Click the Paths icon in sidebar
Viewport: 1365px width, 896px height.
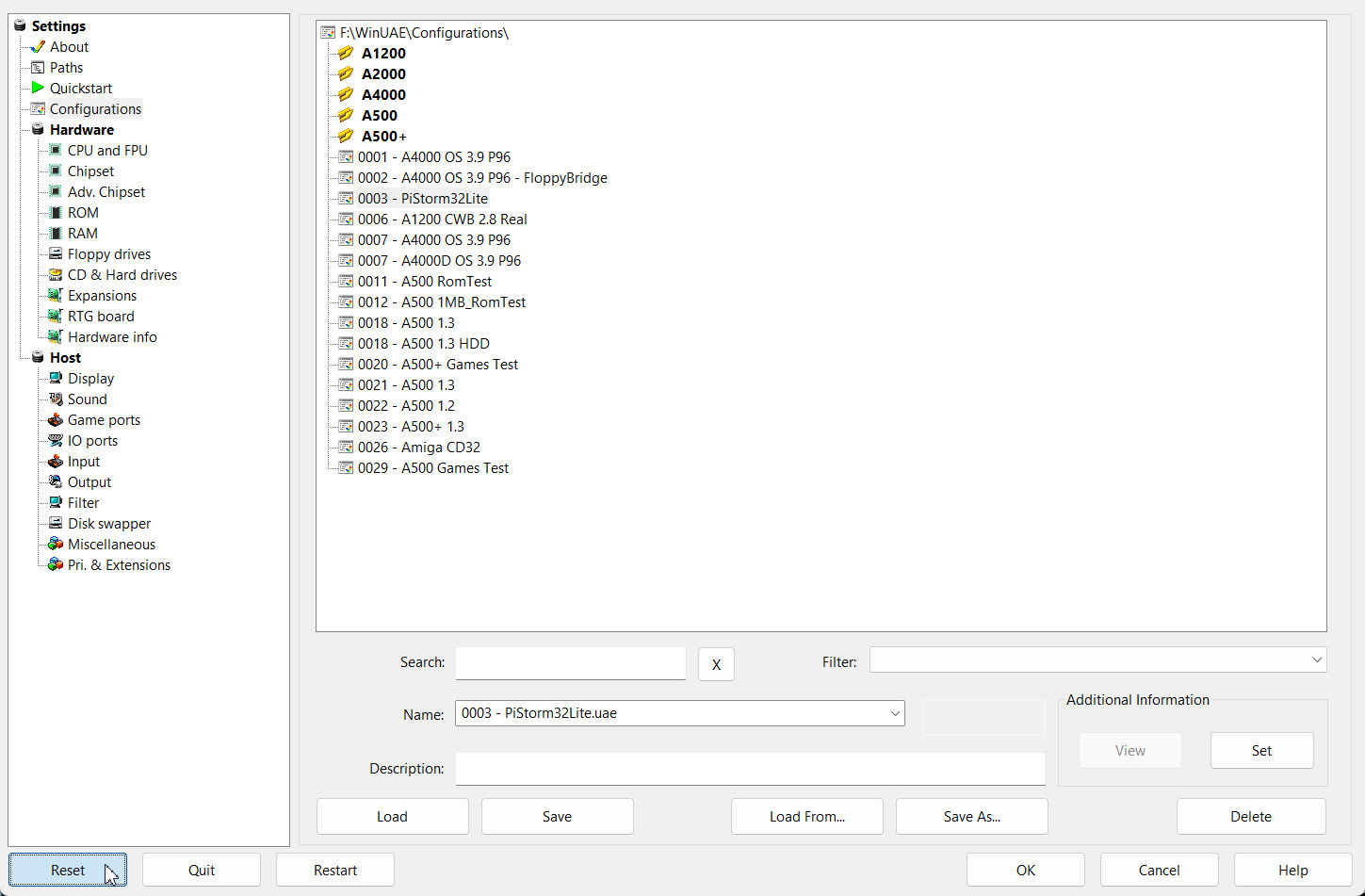pos(38,68)
